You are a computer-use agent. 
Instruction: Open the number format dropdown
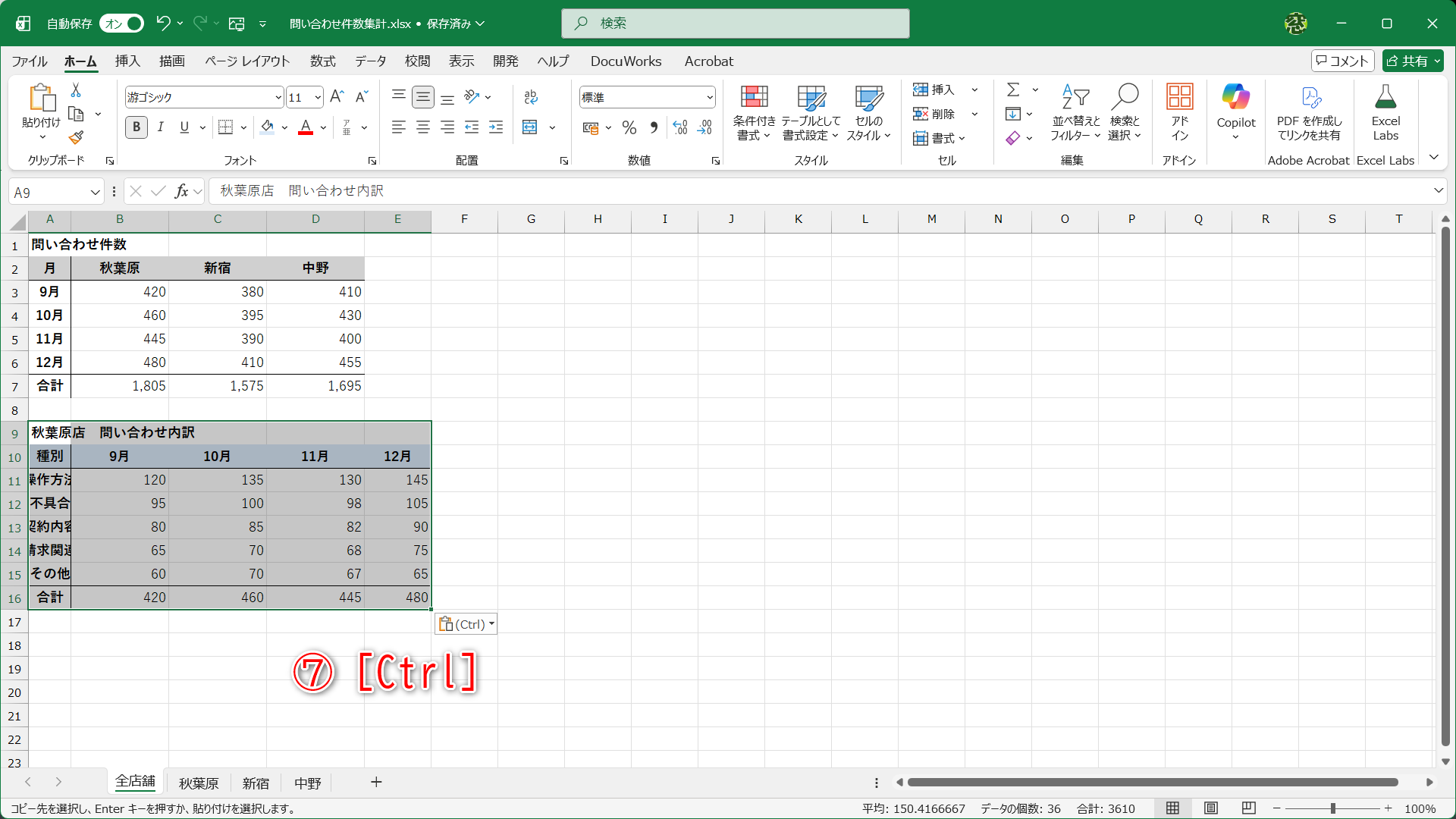(x=710, y=97)
